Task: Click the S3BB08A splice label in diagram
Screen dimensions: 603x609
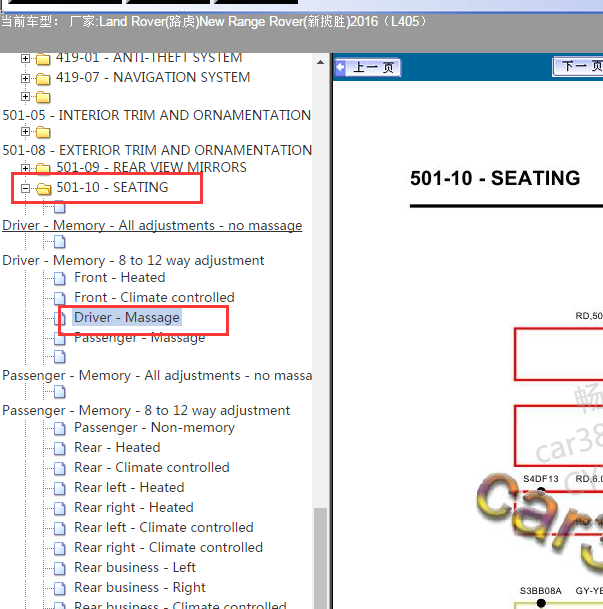Action: click(x=540, y=591)
